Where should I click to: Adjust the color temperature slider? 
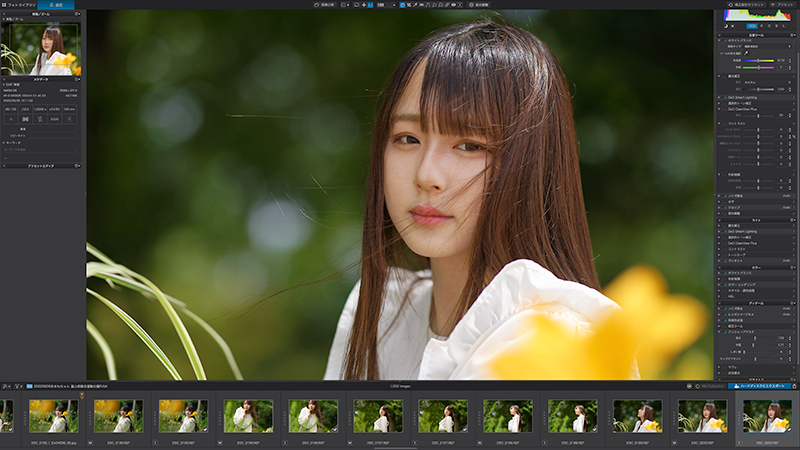758,61
